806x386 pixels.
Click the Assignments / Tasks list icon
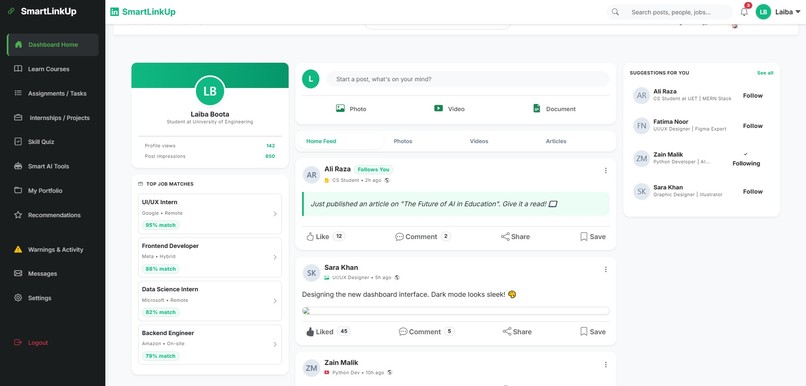18,93
